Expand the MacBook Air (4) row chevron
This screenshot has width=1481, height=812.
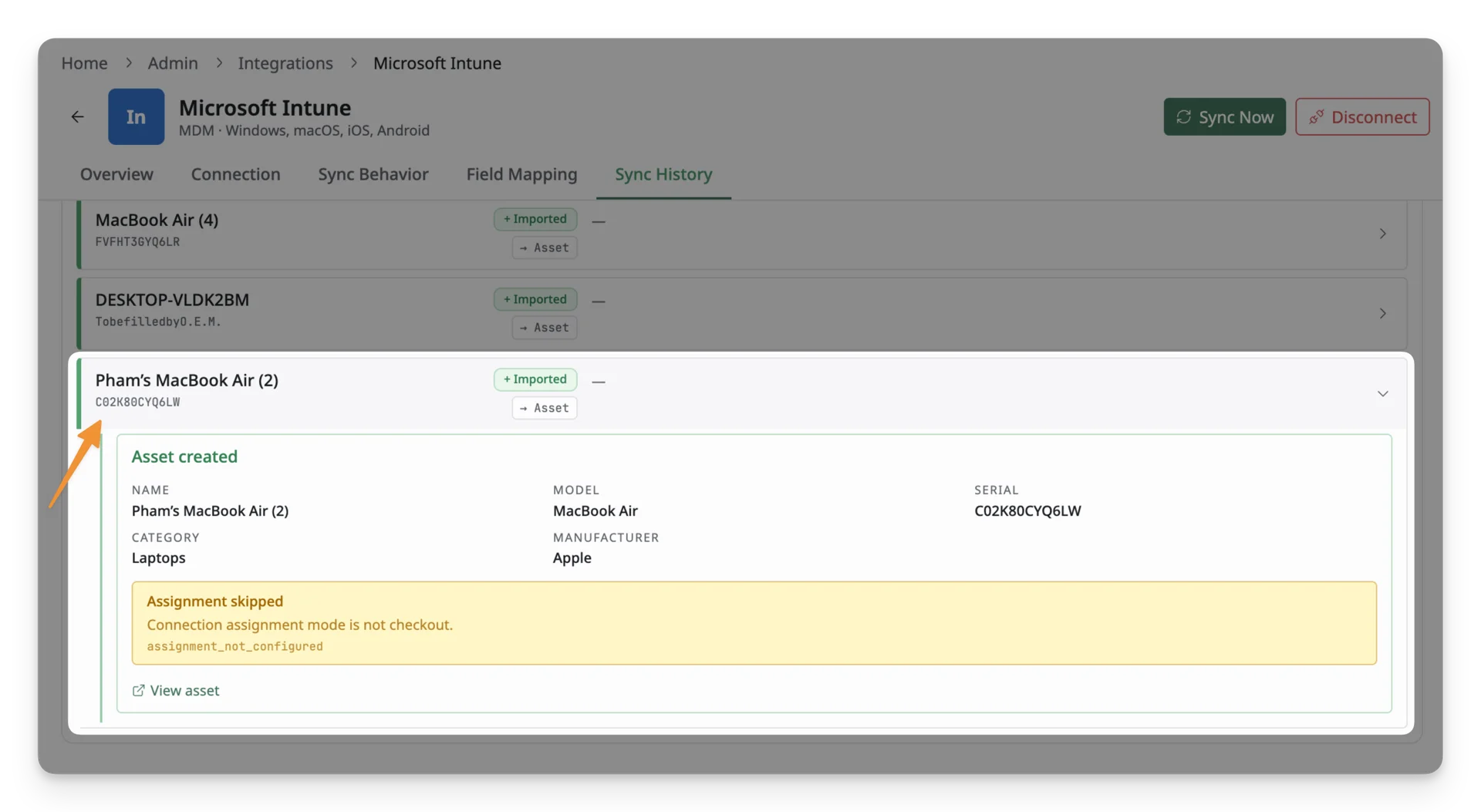1382,234
